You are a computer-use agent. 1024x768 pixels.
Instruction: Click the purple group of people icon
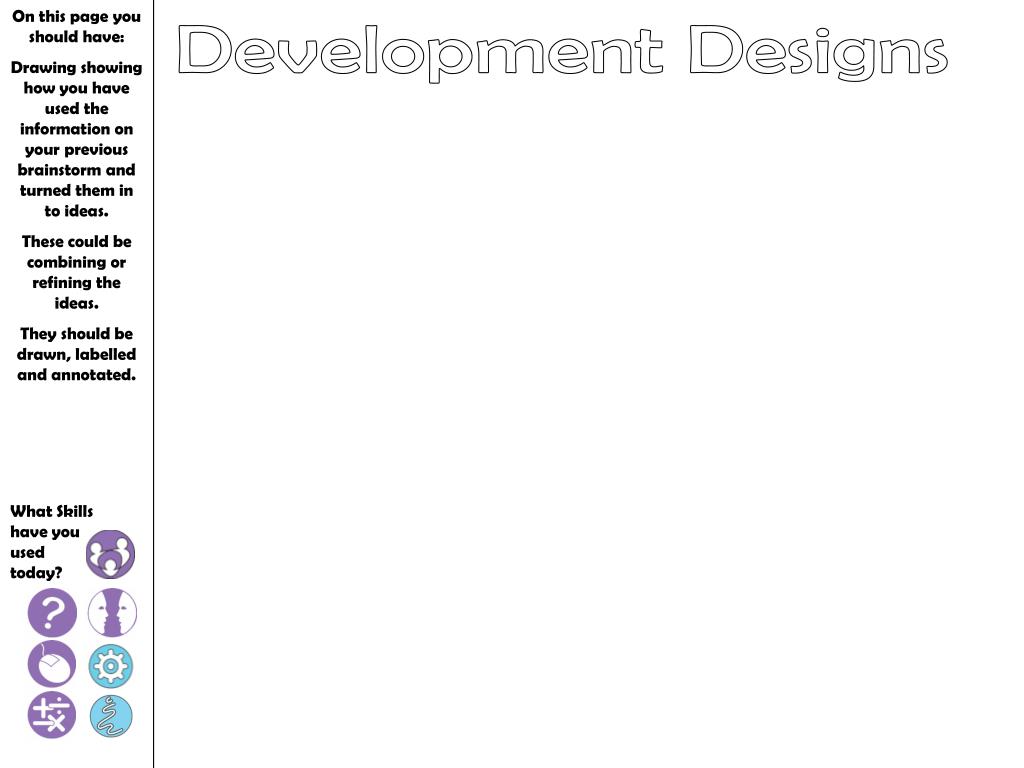110,554
